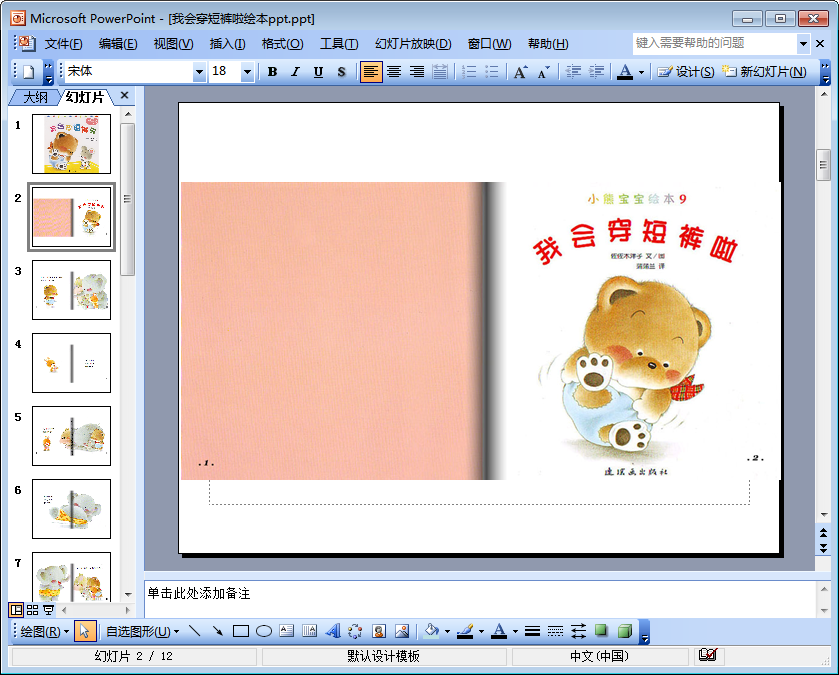Click the font color A icon in formatting toolbar
Viewport: 839px width, 675px height.
coord(624,72)
